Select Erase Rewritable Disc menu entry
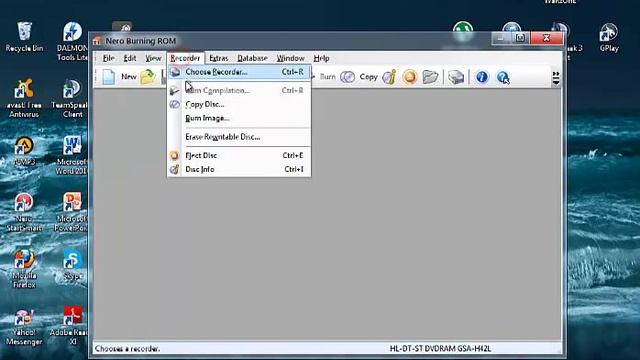This screenshot has height=360, width=640. pos(239,137)
